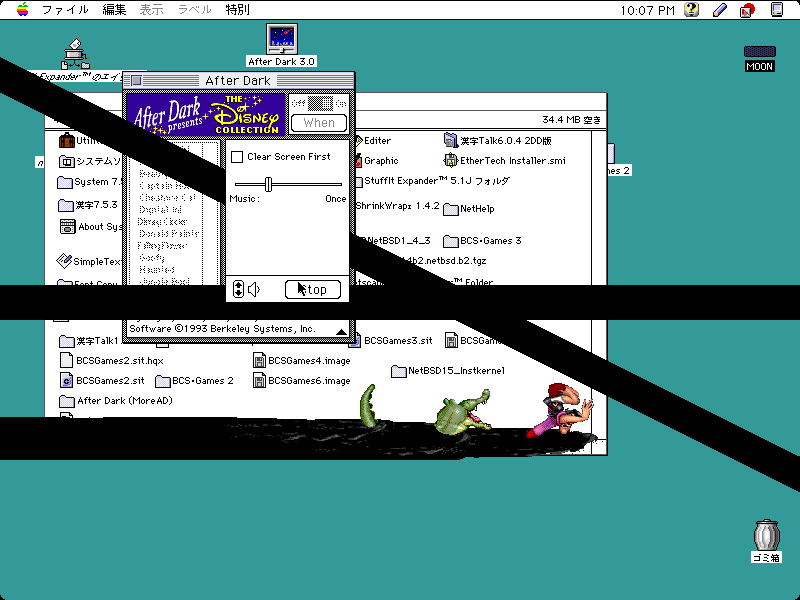Click the Music slider handle
Image resolution: width=800 pixels, height=600 pixels.
pyautogui.click(x=268, y=184)
